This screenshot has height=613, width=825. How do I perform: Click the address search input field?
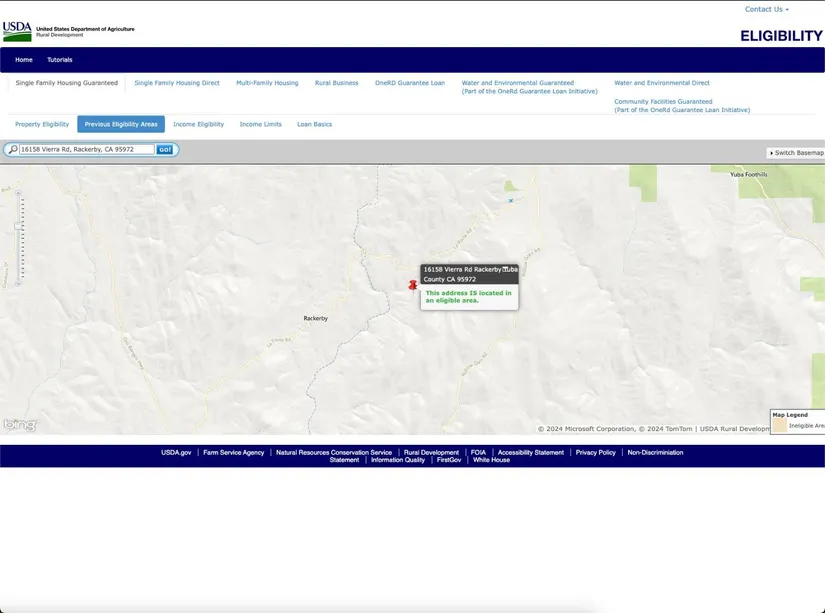(87, 150)
